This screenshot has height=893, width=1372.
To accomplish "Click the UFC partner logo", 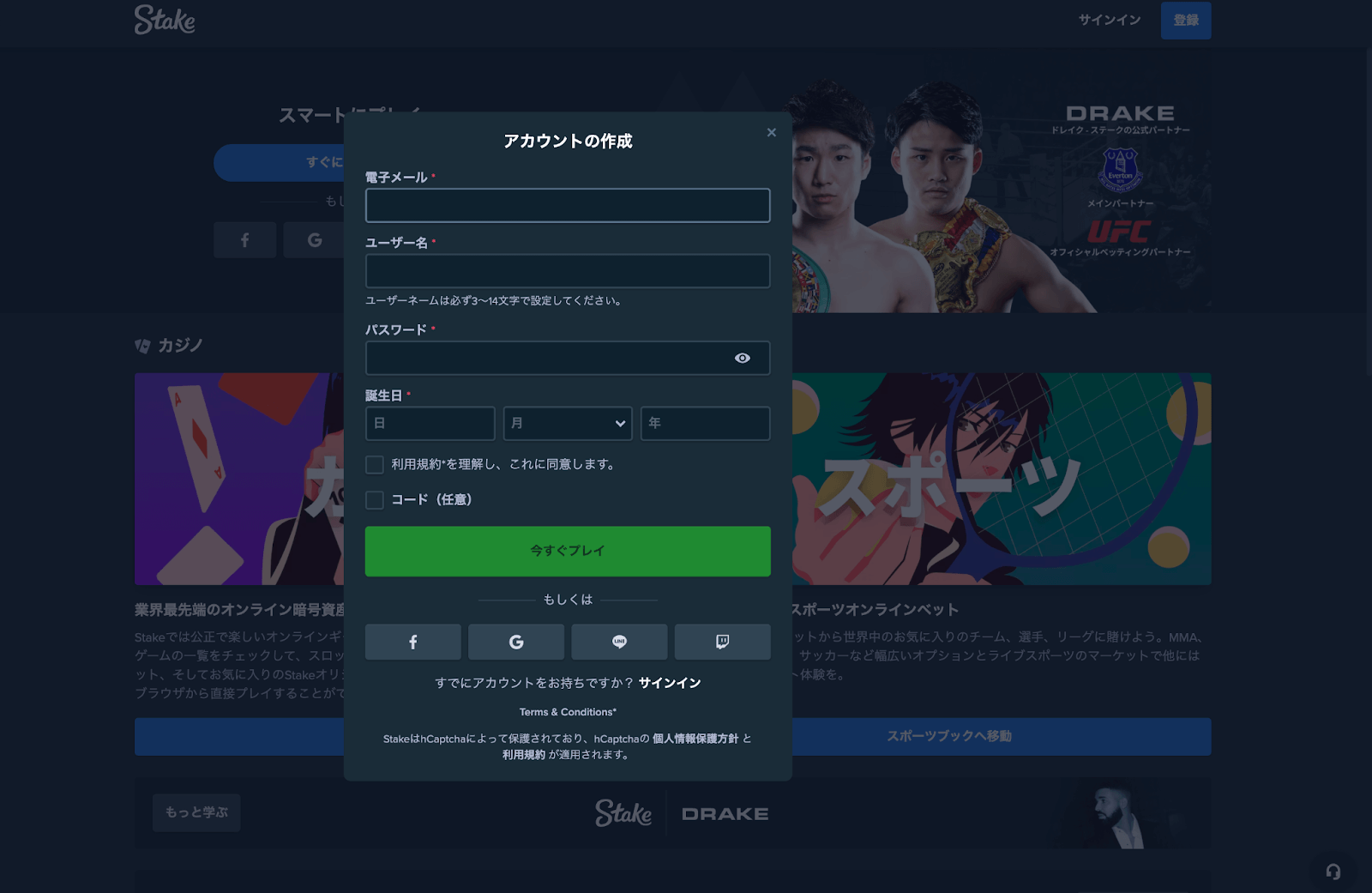I will click(x=1119, y=232).
